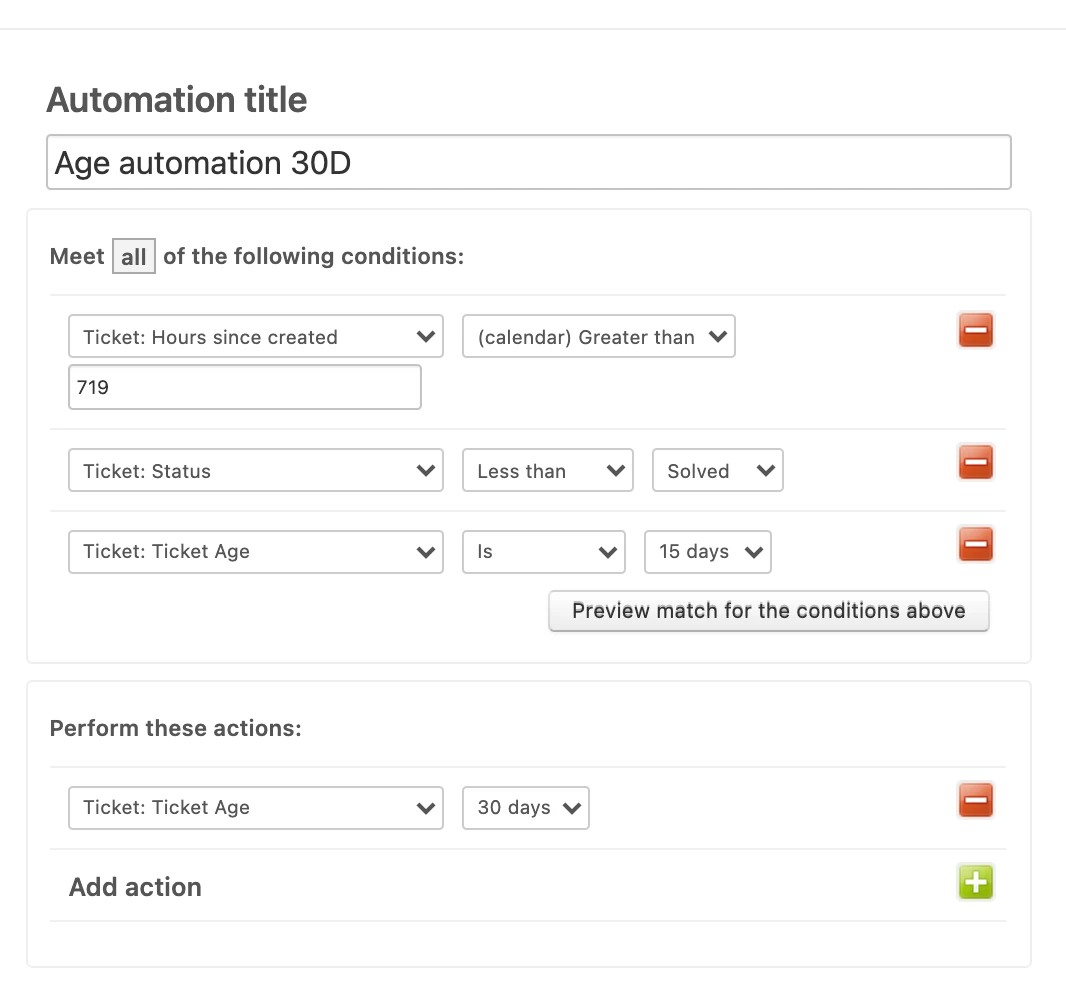Toggle the all/any conditions selector
Viewport: 1066px width, 986px height.
point(133,257)
